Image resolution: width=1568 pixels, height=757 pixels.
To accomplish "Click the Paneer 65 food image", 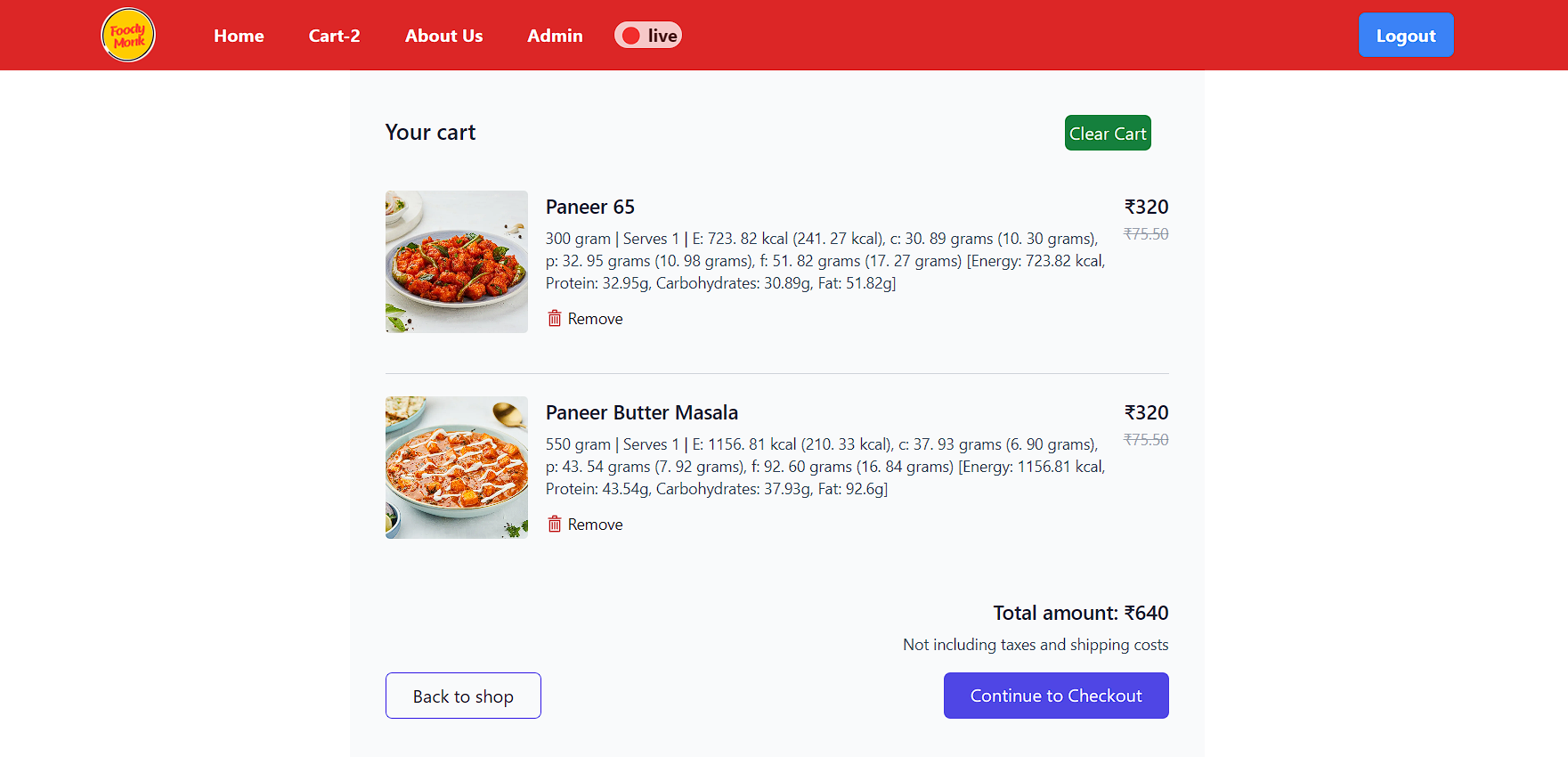I will pyautogui.click(x=456, y=261).
